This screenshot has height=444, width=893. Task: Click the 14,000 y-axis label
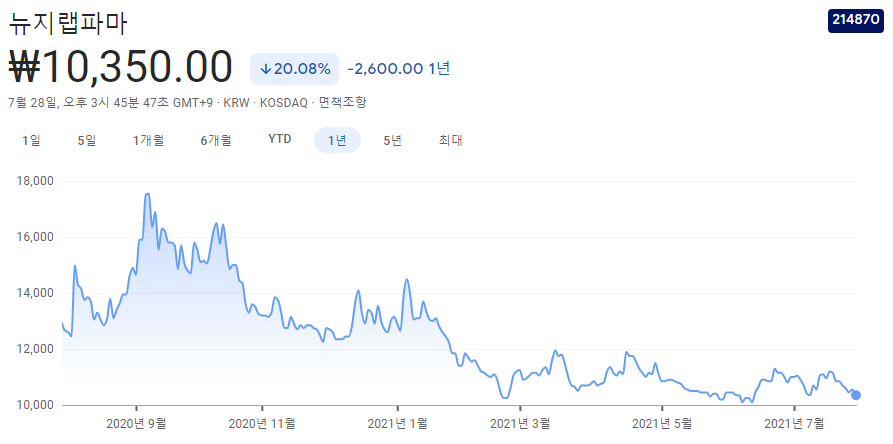[36, 293]
